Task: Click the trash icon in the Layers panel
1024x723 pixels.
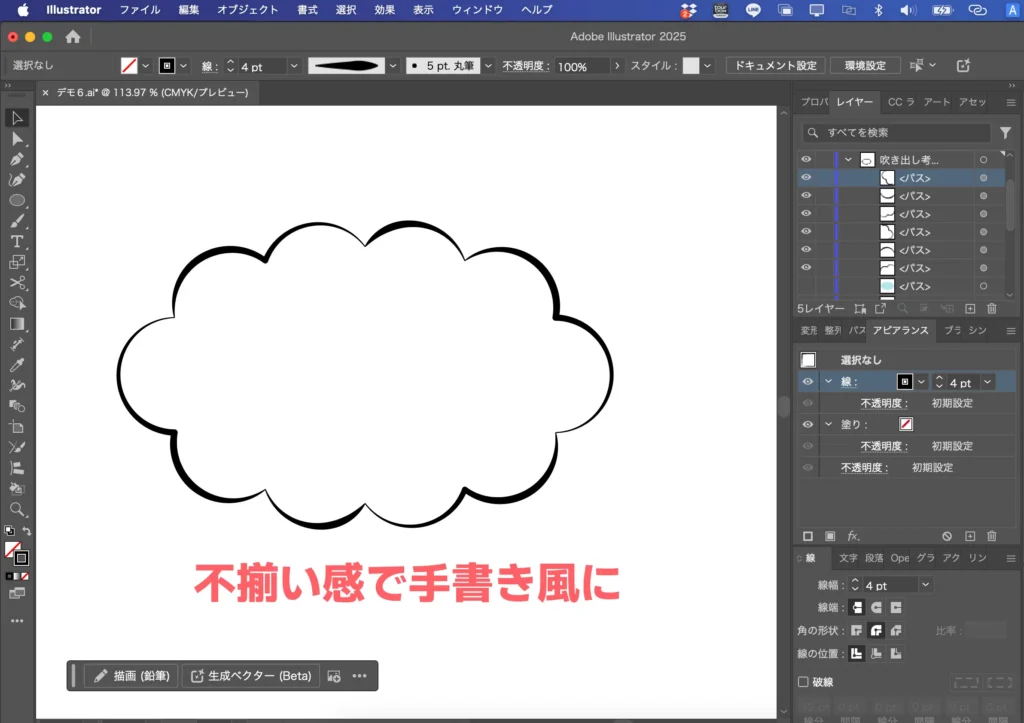Action: coord(991,308)
